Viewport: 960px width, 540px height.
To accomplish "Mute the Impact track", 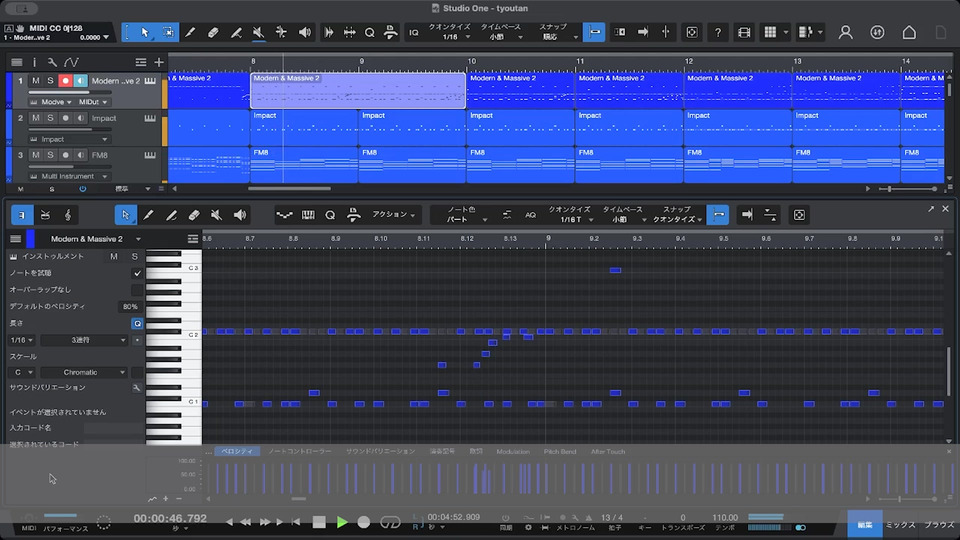I will pyautogui.click(x=36, y=118).
